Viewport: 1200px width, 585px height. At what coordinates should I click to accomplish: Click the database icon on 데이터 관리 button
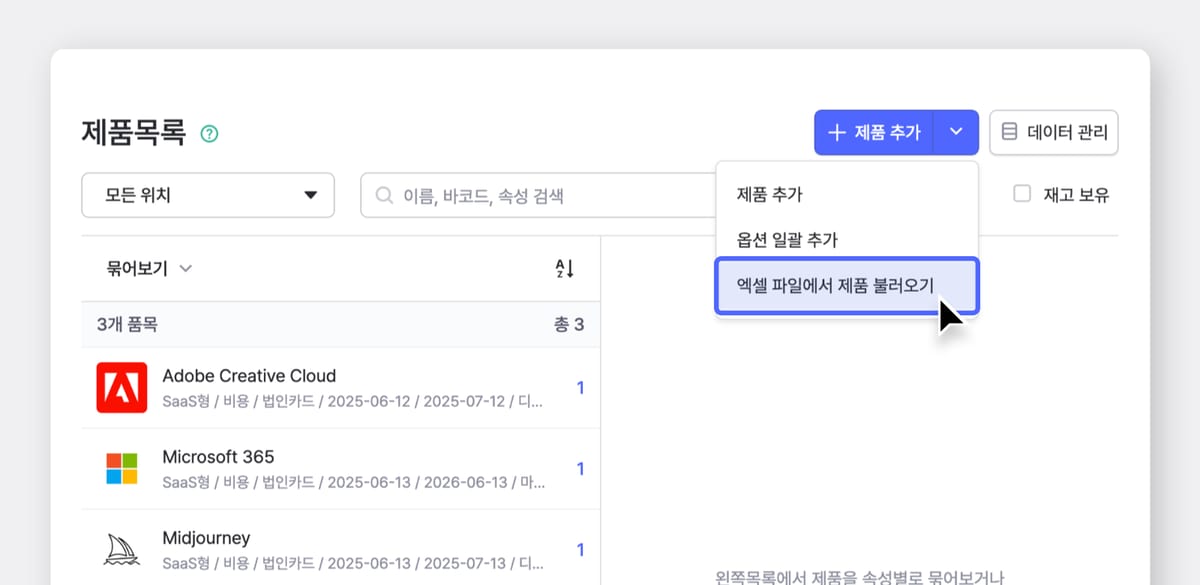coord(1009,132)
